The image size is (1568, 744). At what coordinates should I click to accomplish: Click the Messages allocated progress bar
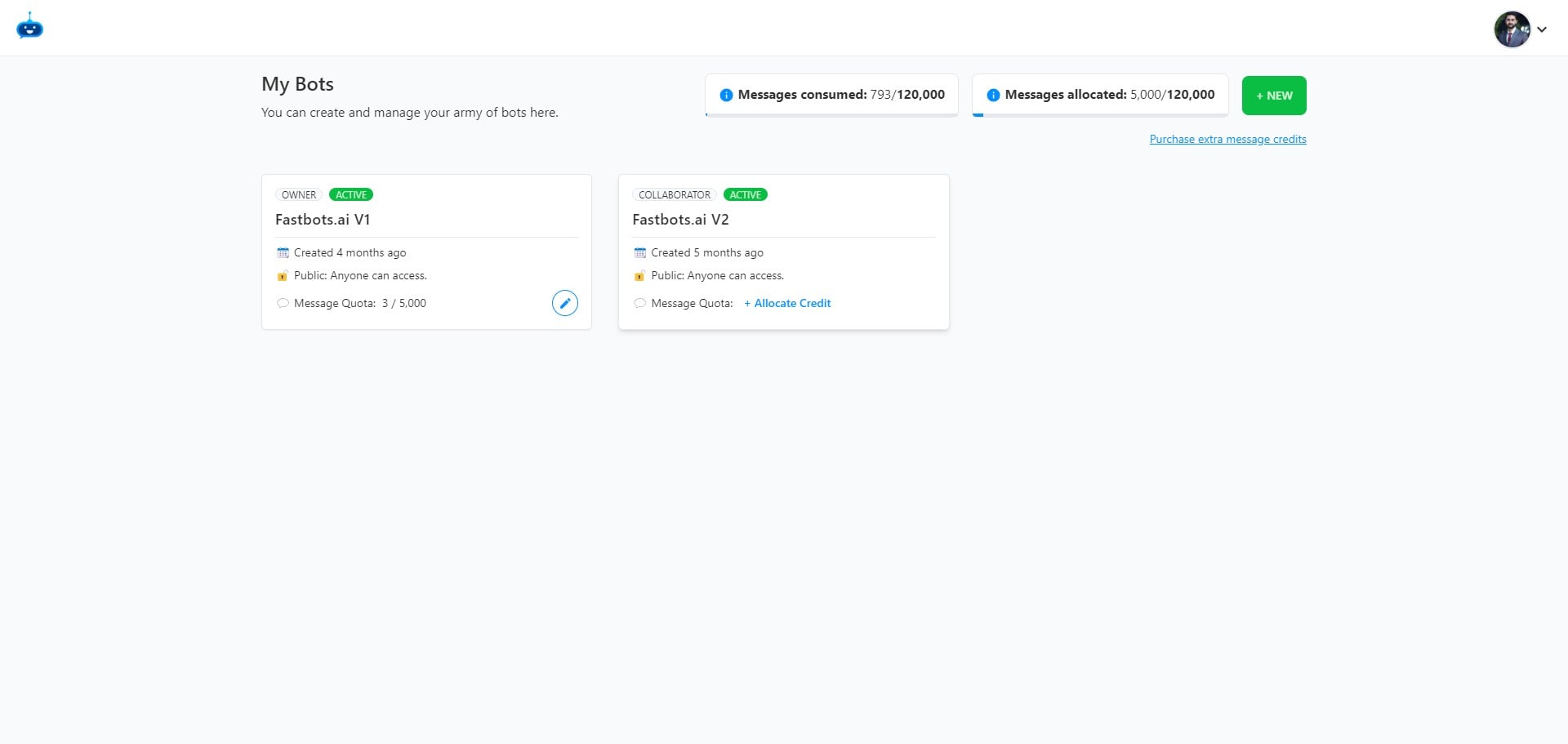point(1100,115)
